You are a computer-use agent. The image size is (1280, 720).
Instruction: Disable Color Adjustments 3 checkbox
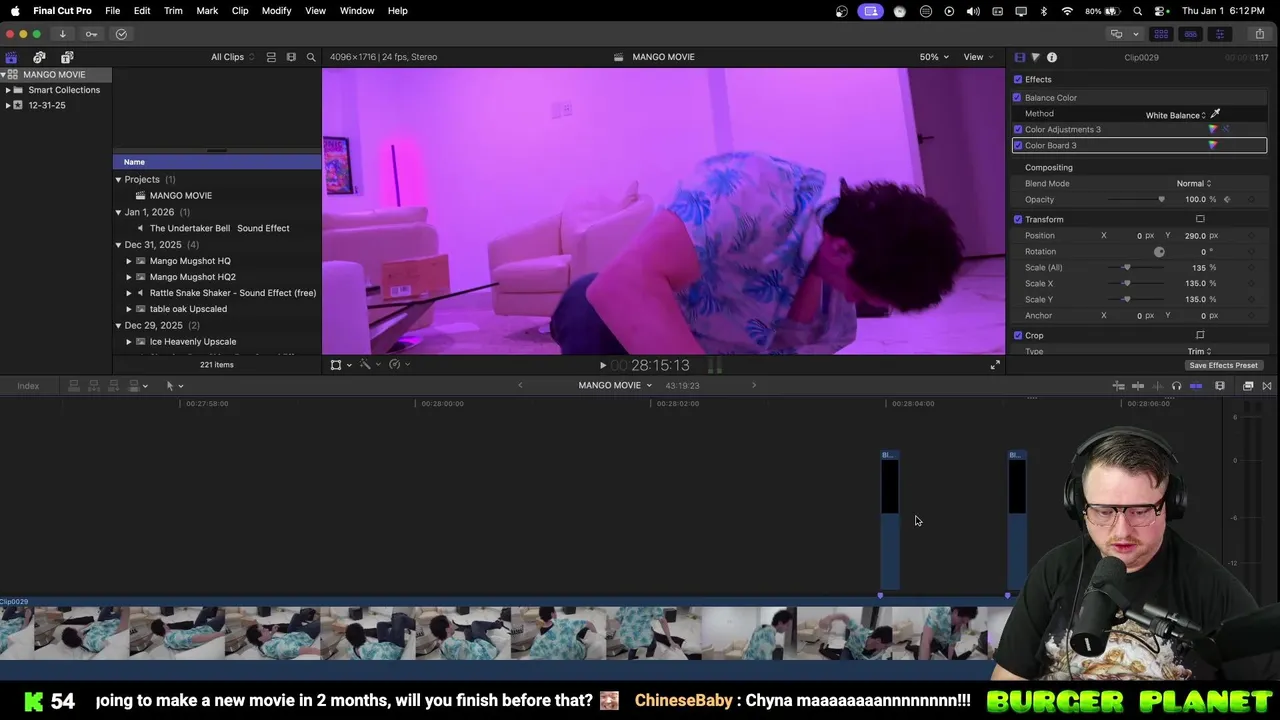point(1018,129)
